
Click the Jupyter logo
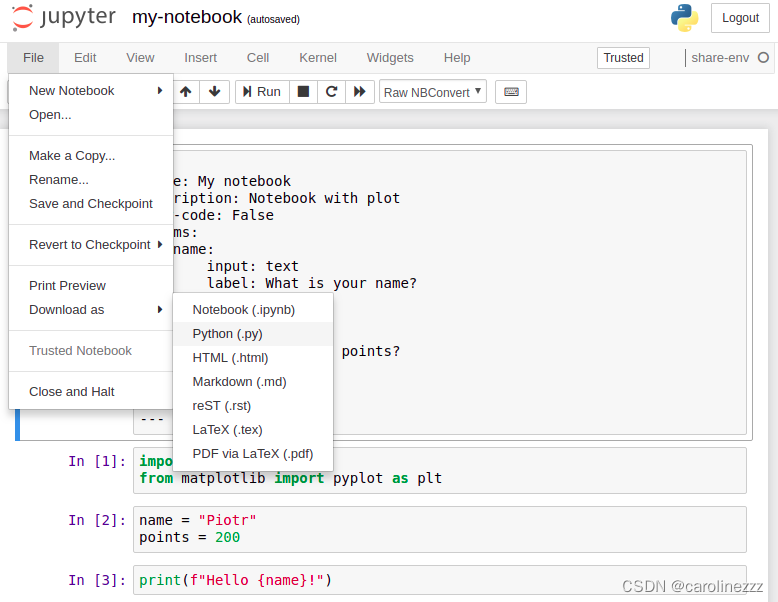point(64,17)
